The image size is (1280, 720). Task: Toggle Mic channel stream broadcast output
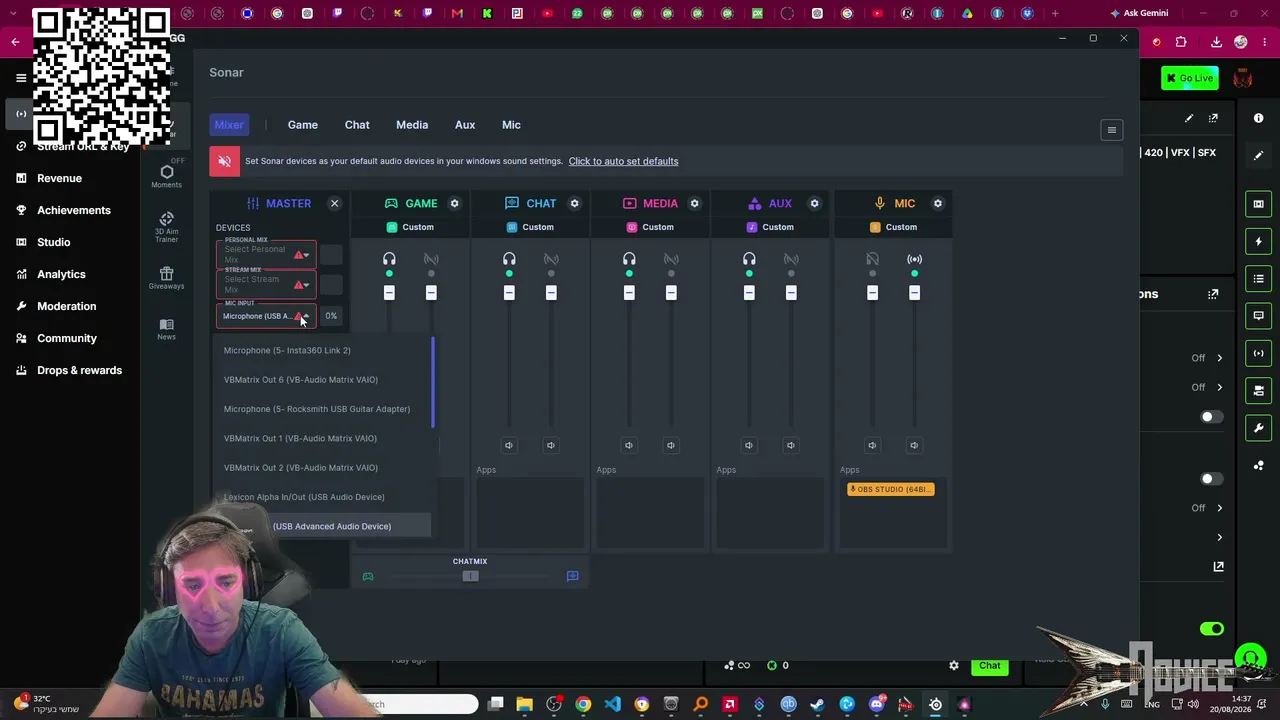pyautogui.click(x=914, y=259)
